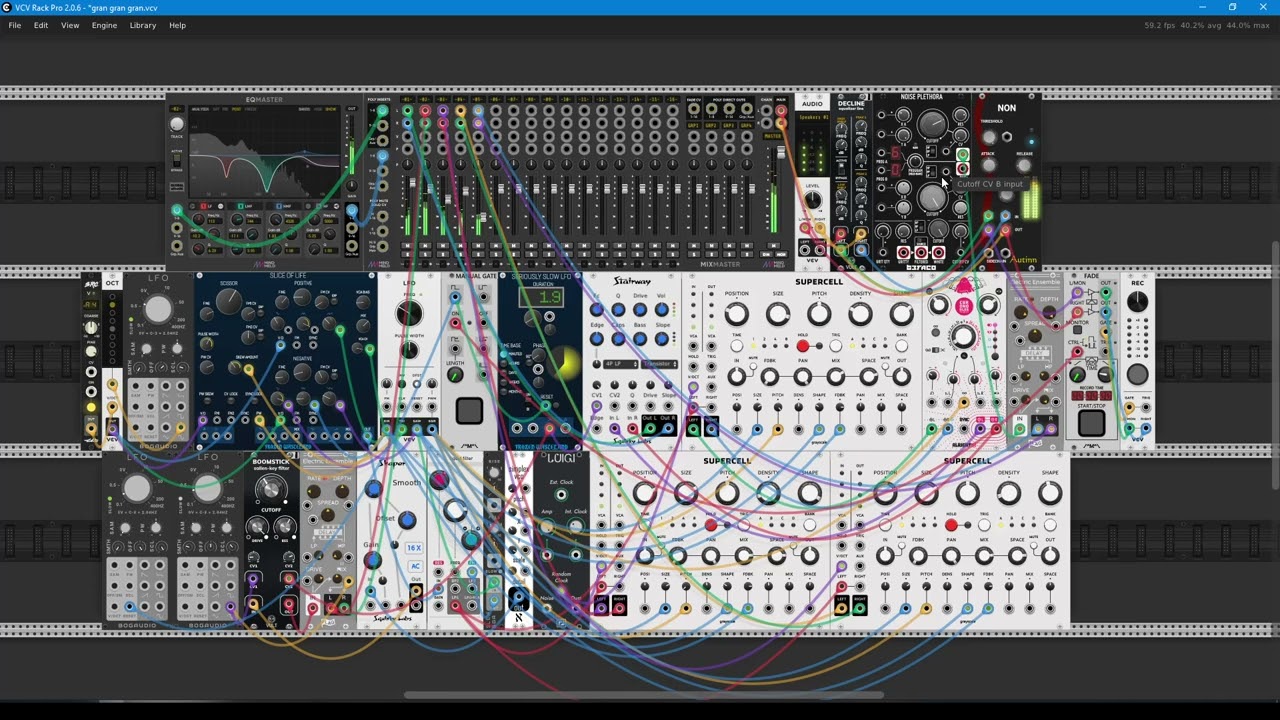The width and height of the screenshot is (1280, 720).
Task: Click the AUDIO module LEVEL knob
Action: pyautogui.click(x=812, y=200)
